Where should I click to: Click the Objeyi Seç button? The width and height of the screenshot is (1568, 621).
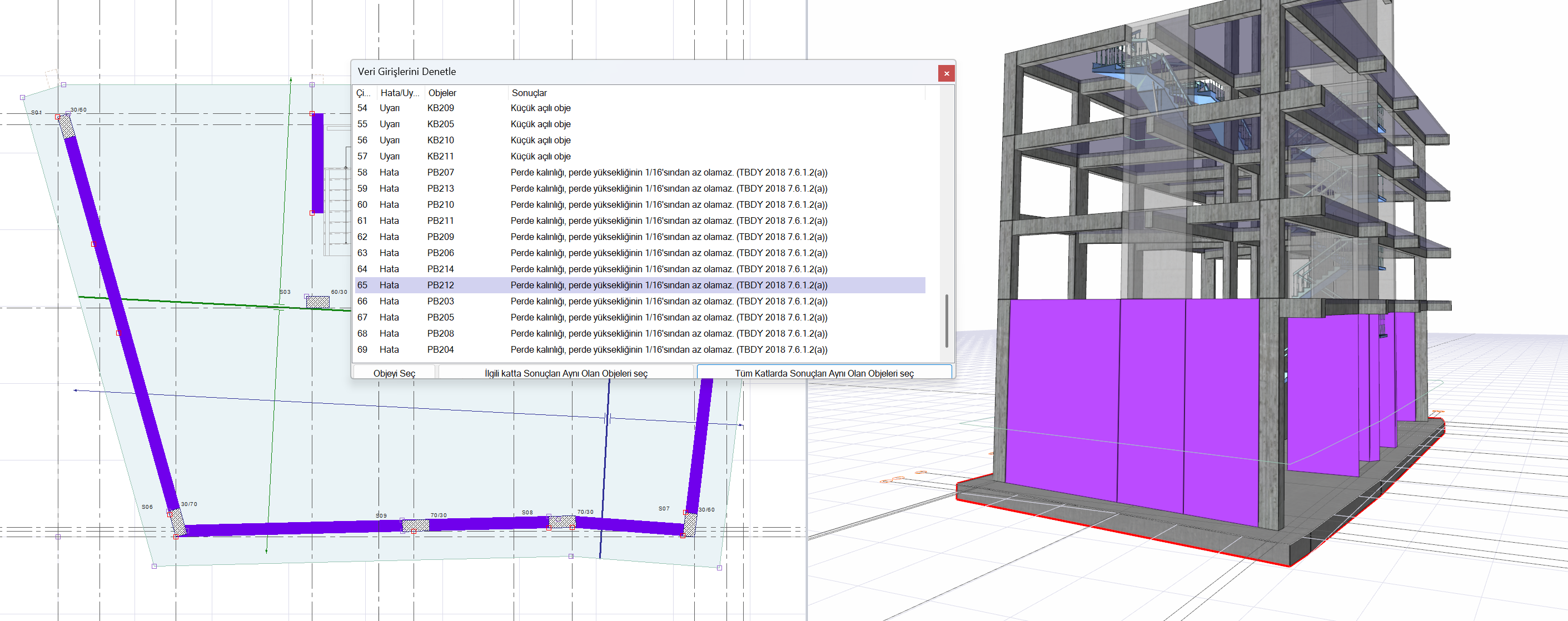[394, 373]
